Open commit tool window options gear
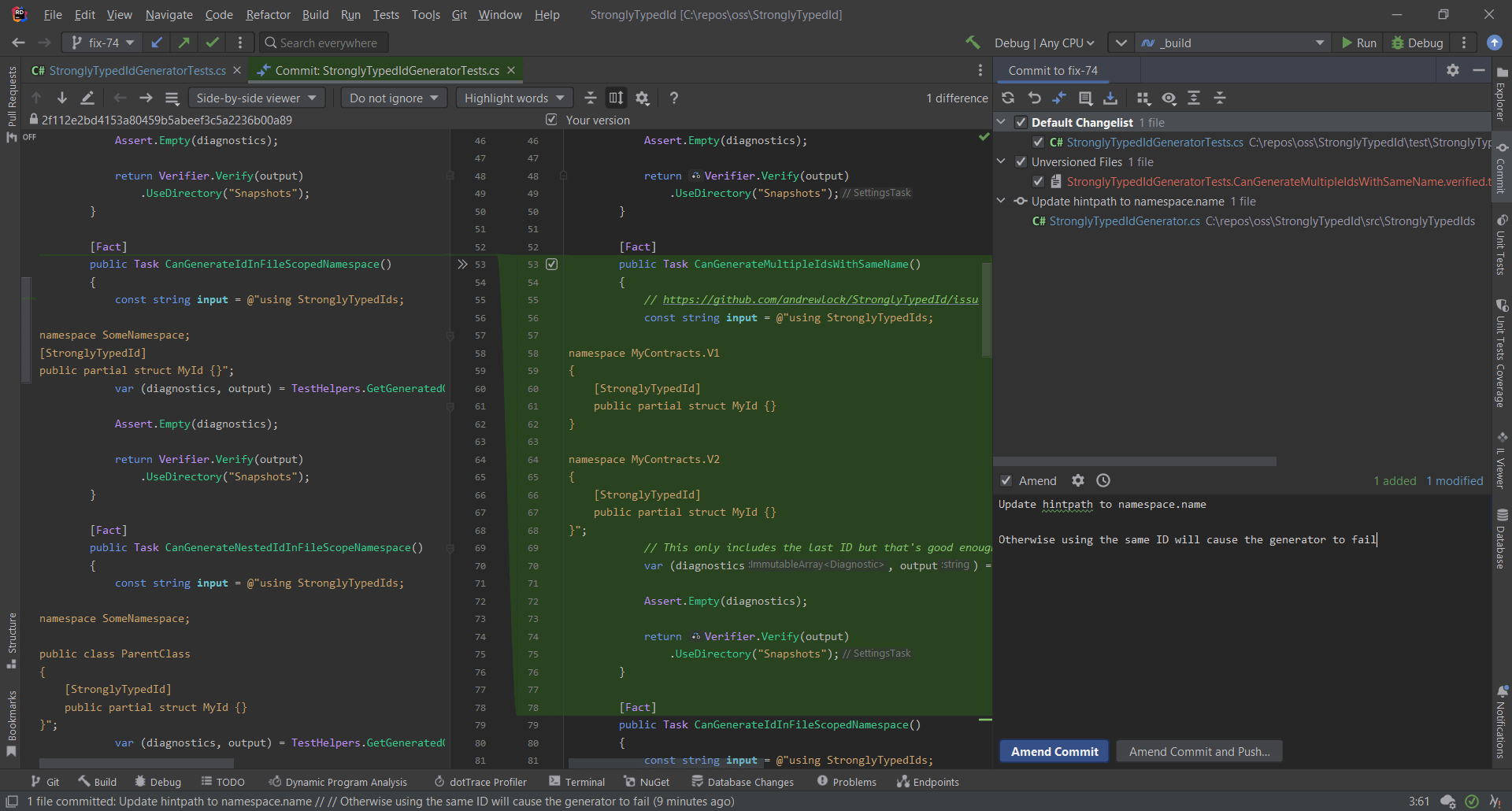The width and height of the screenshot is (1512, 811). [x=1453, y=70]
